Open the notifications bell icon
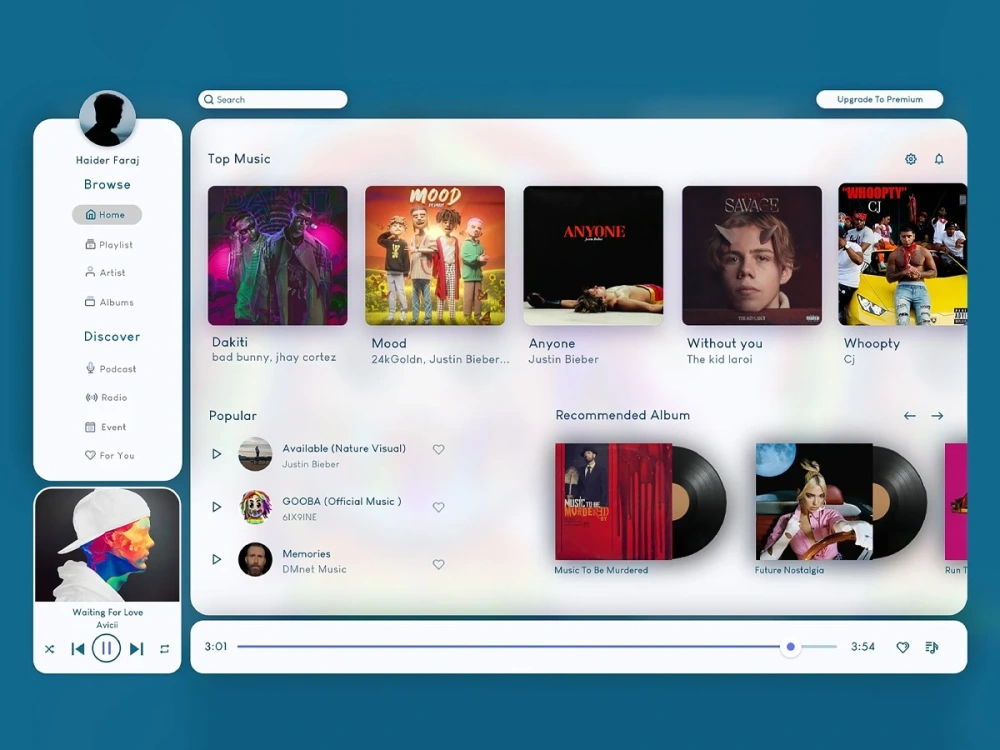 pyautogui.click(x=939, y=159)
